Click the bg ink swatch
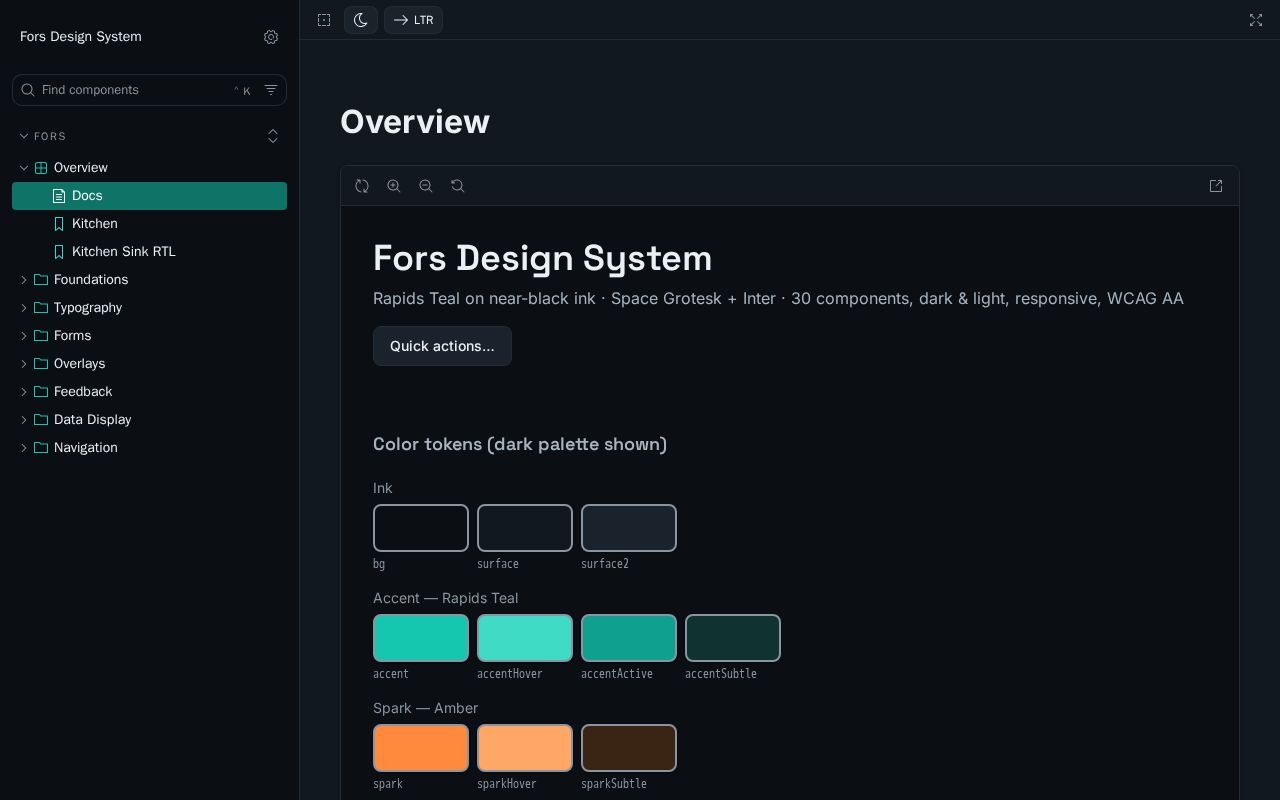1280x800 pixels. pos(421,528)
